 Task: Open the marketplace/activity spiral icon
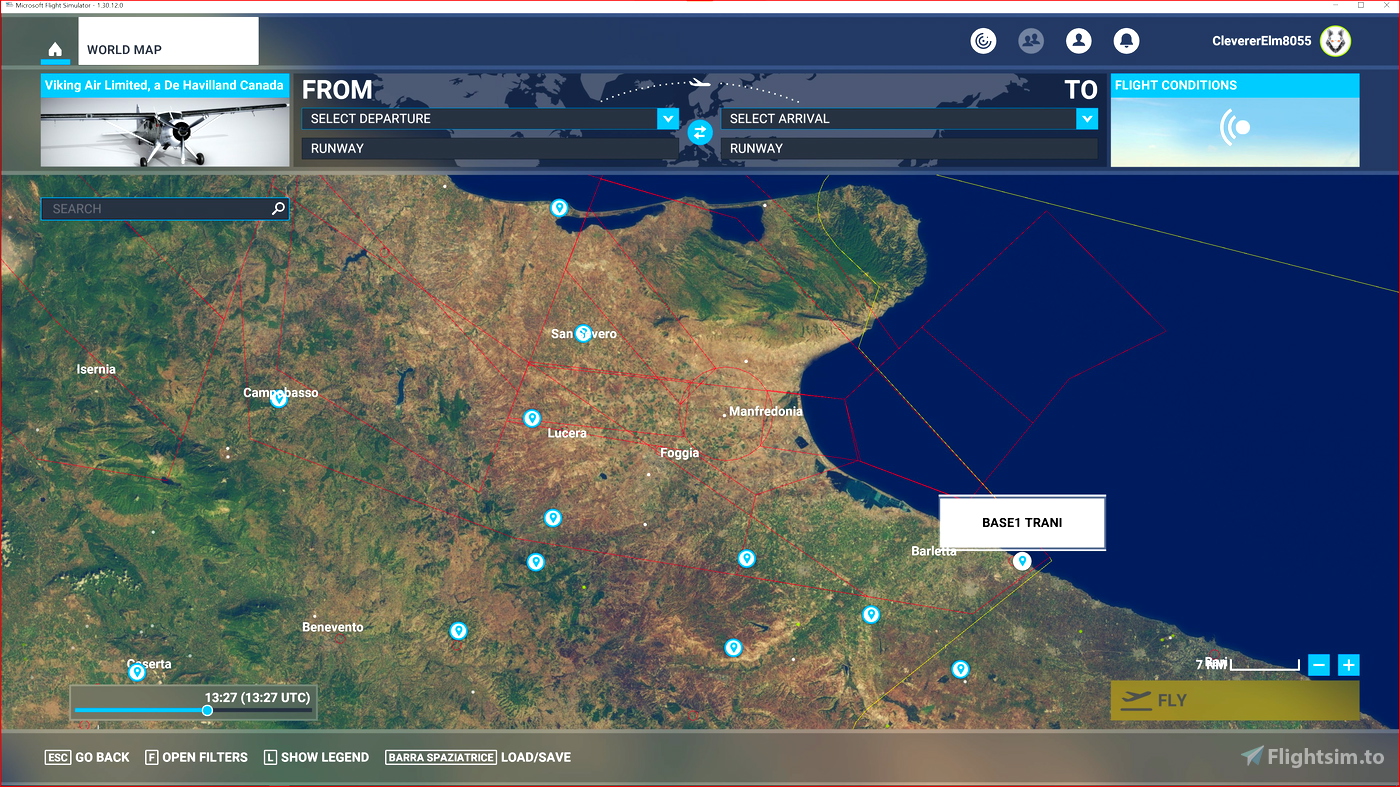[x=984, y=41]
